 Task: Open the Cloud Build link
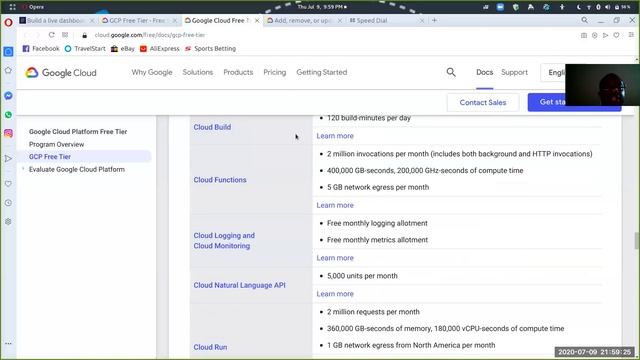(x=212, y=127)
